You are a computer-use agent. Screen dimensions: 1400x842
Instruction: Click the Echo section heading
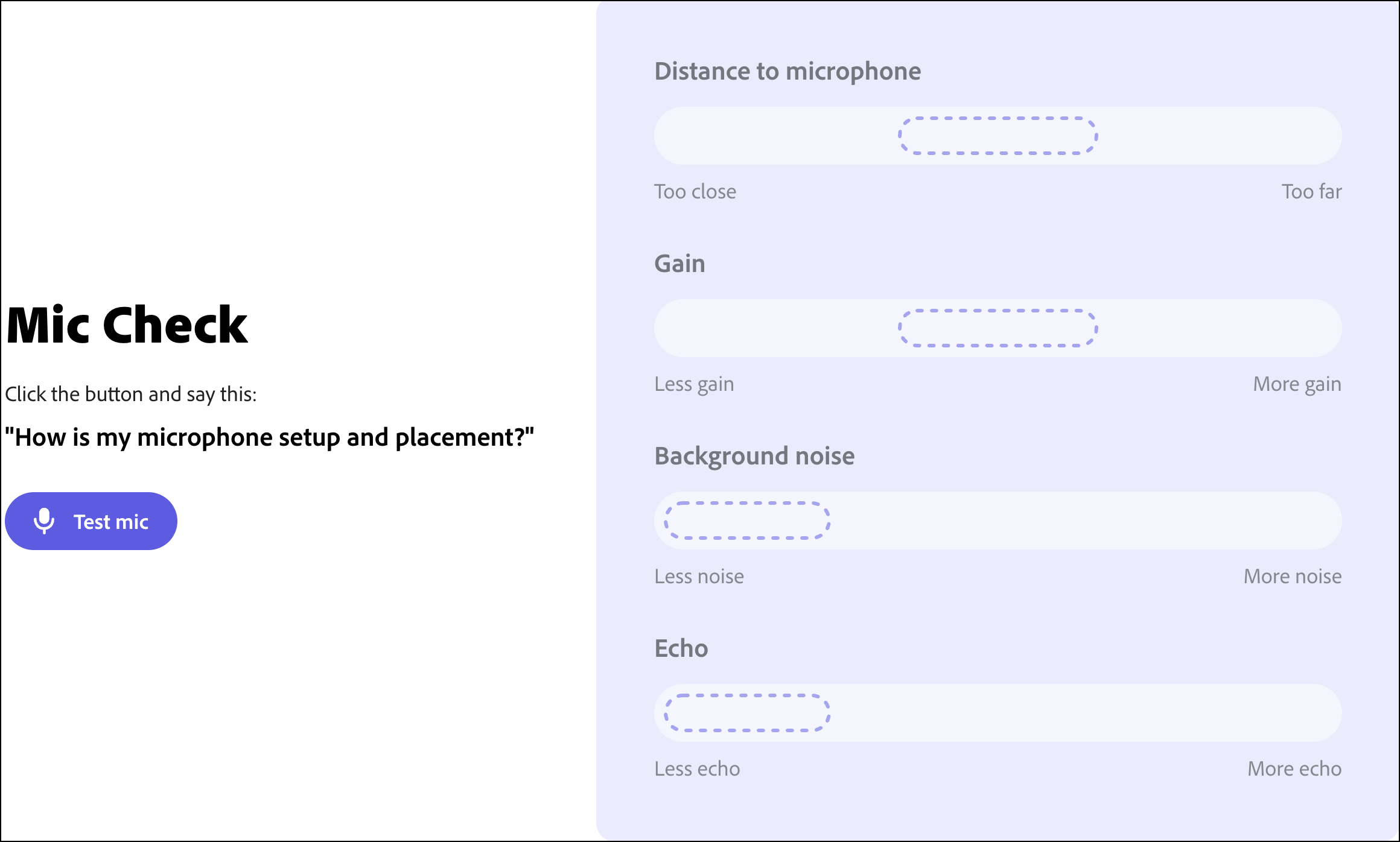pyautogui.click(x=681, y=648)
